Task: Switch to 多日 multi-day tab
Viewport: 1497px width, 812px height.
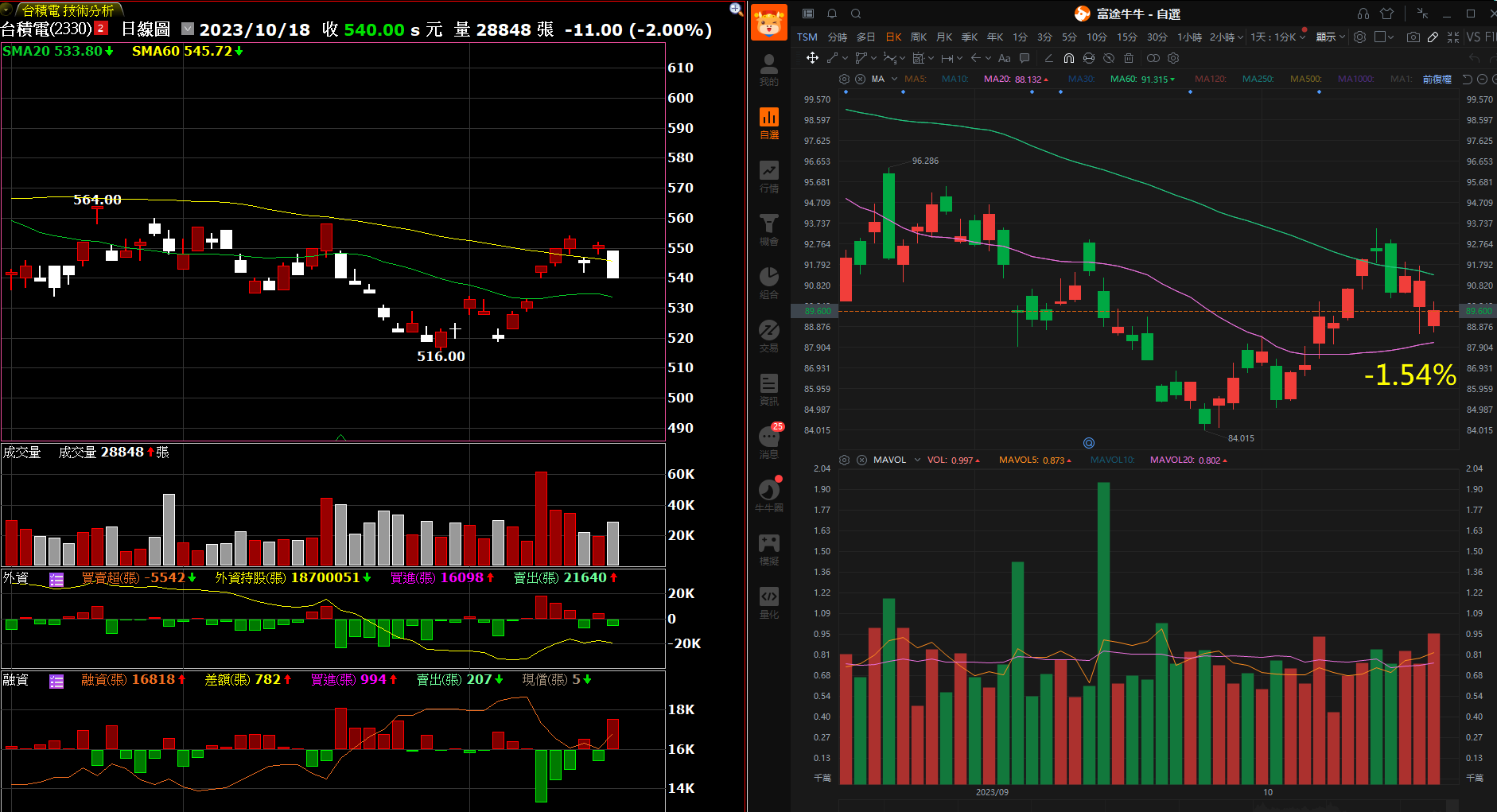Action: [865, 37]
